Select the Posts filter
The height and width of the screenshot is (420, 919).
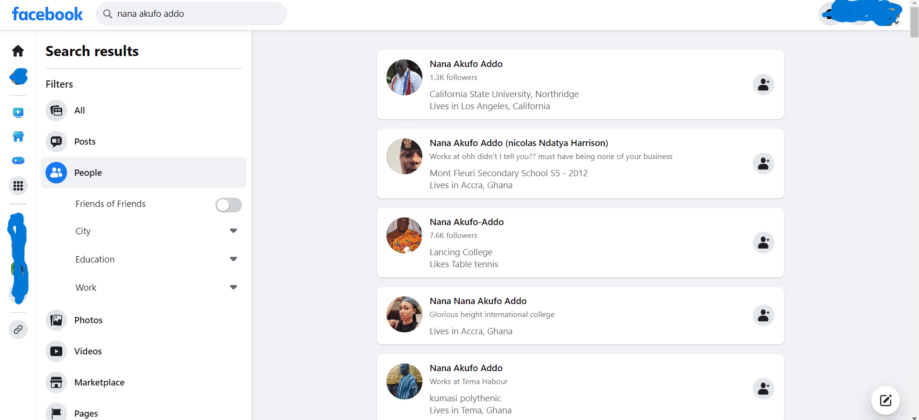(85, 142)
